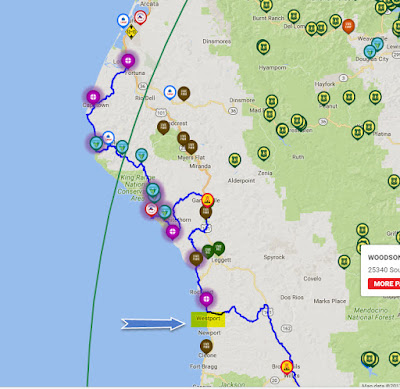
Task: Select the purple marker at Rockport
Action: click(206, 299)
